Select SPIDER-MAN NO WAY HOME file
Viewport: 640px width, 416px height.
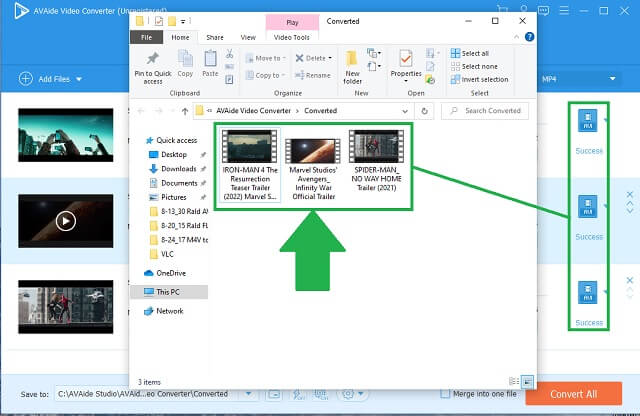[376, 160]
